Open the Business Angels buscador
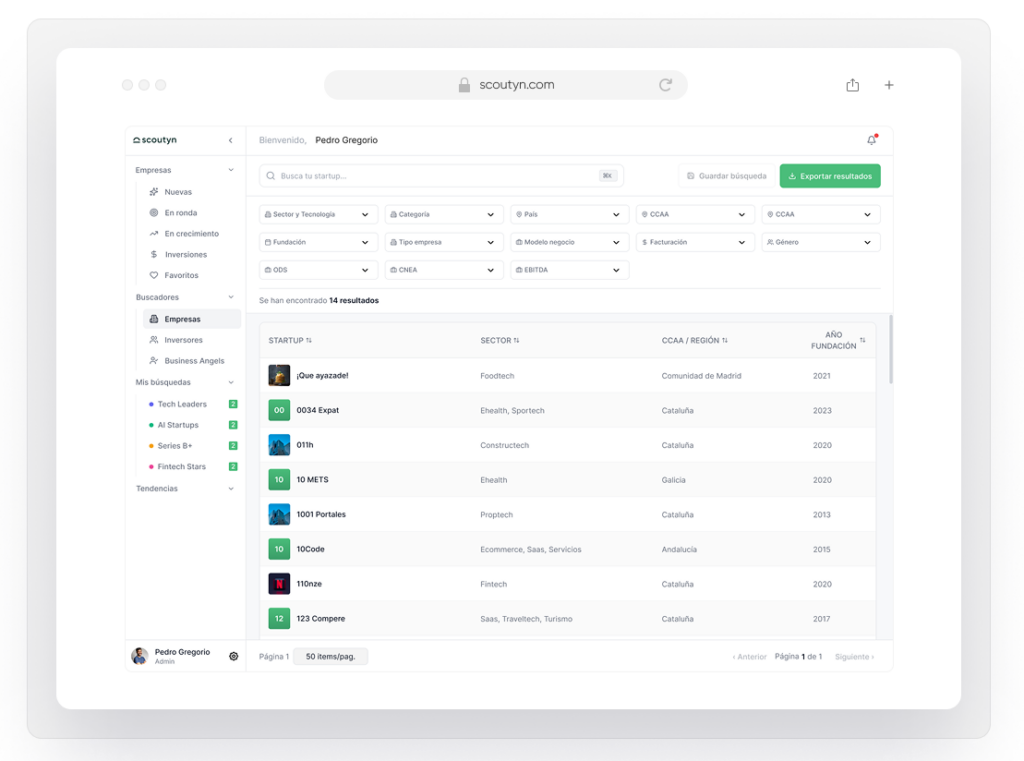Viewport: 1024px width, 761px height. point(155,360)
